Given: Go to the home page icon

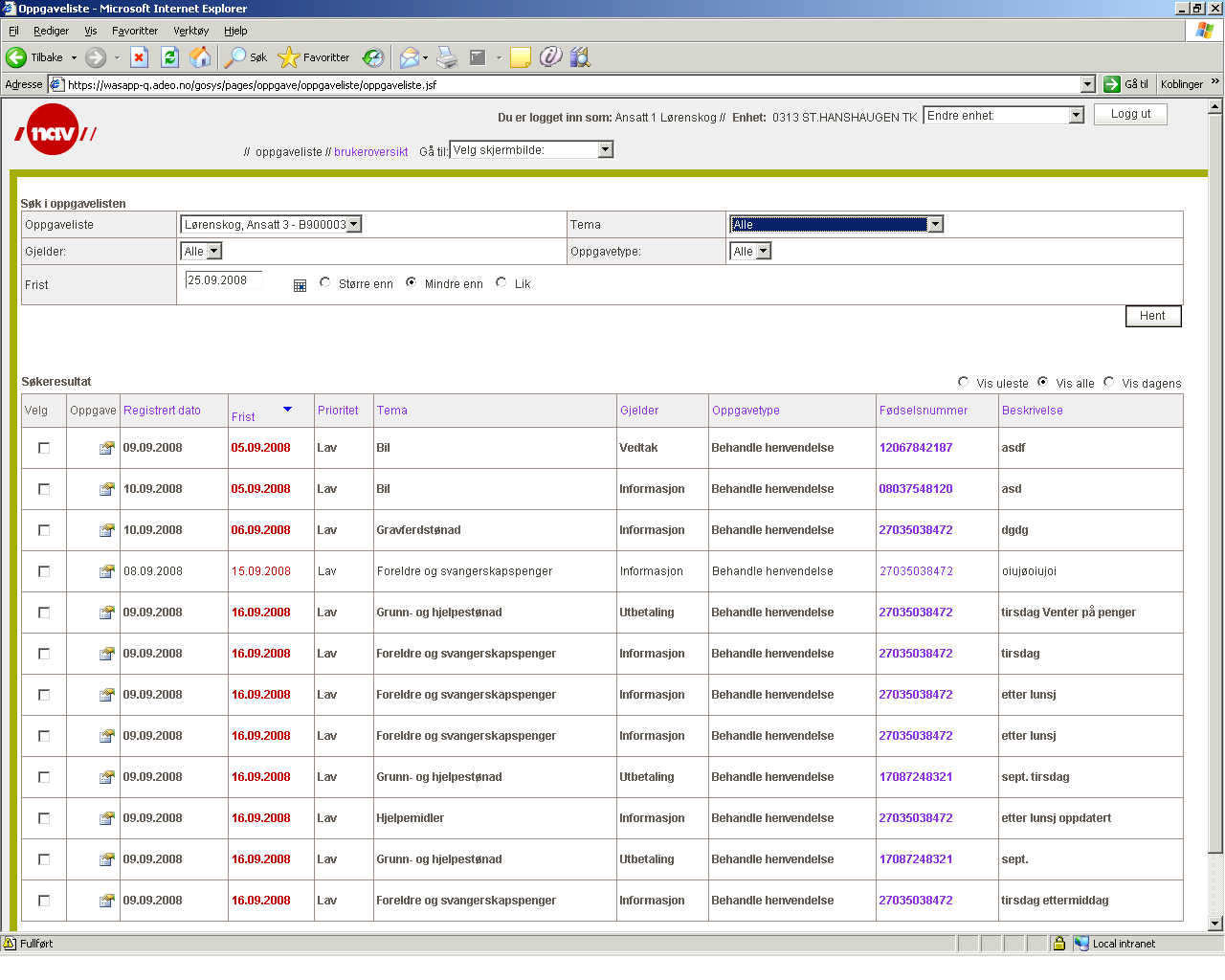Looking at the screenshot, I should pos(200,57).
